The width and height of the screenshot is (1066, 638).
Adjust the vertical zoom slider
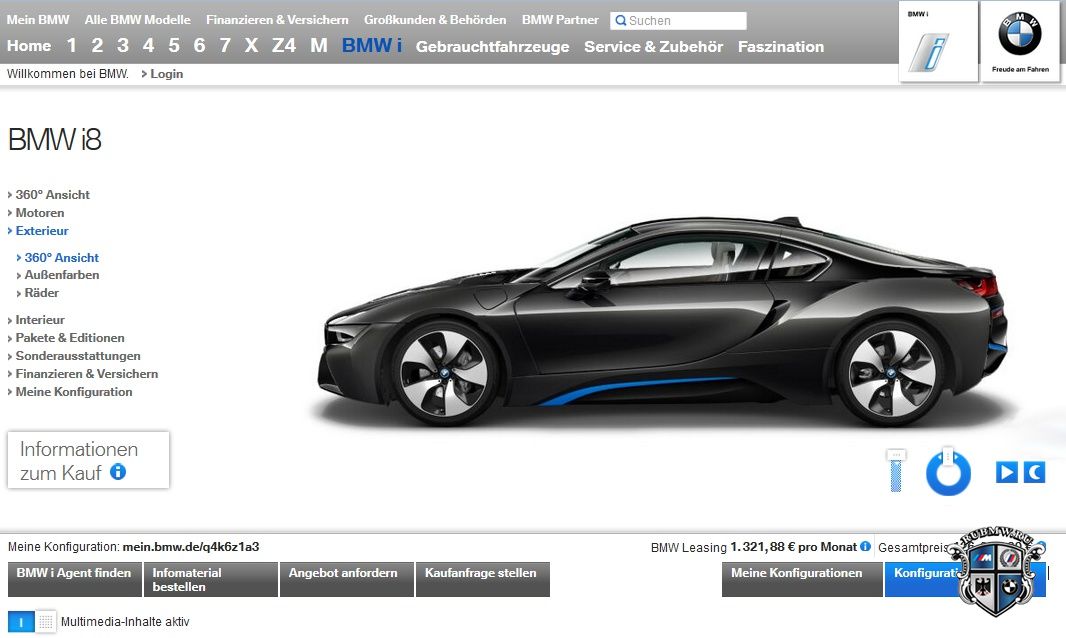[896, 471]
